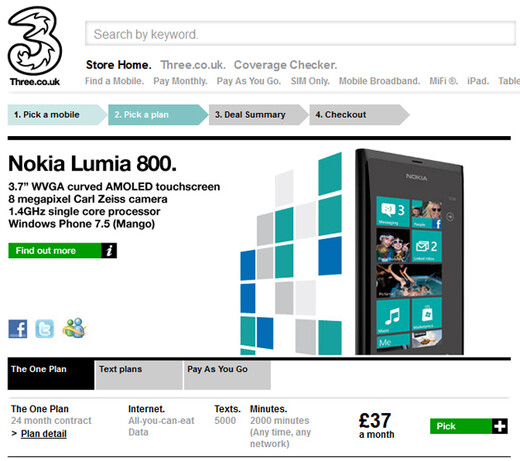The height and width of the screenshot is (461, 520).
Task: Click the info icon beside Find out more
Action: [x=109, y=250]
